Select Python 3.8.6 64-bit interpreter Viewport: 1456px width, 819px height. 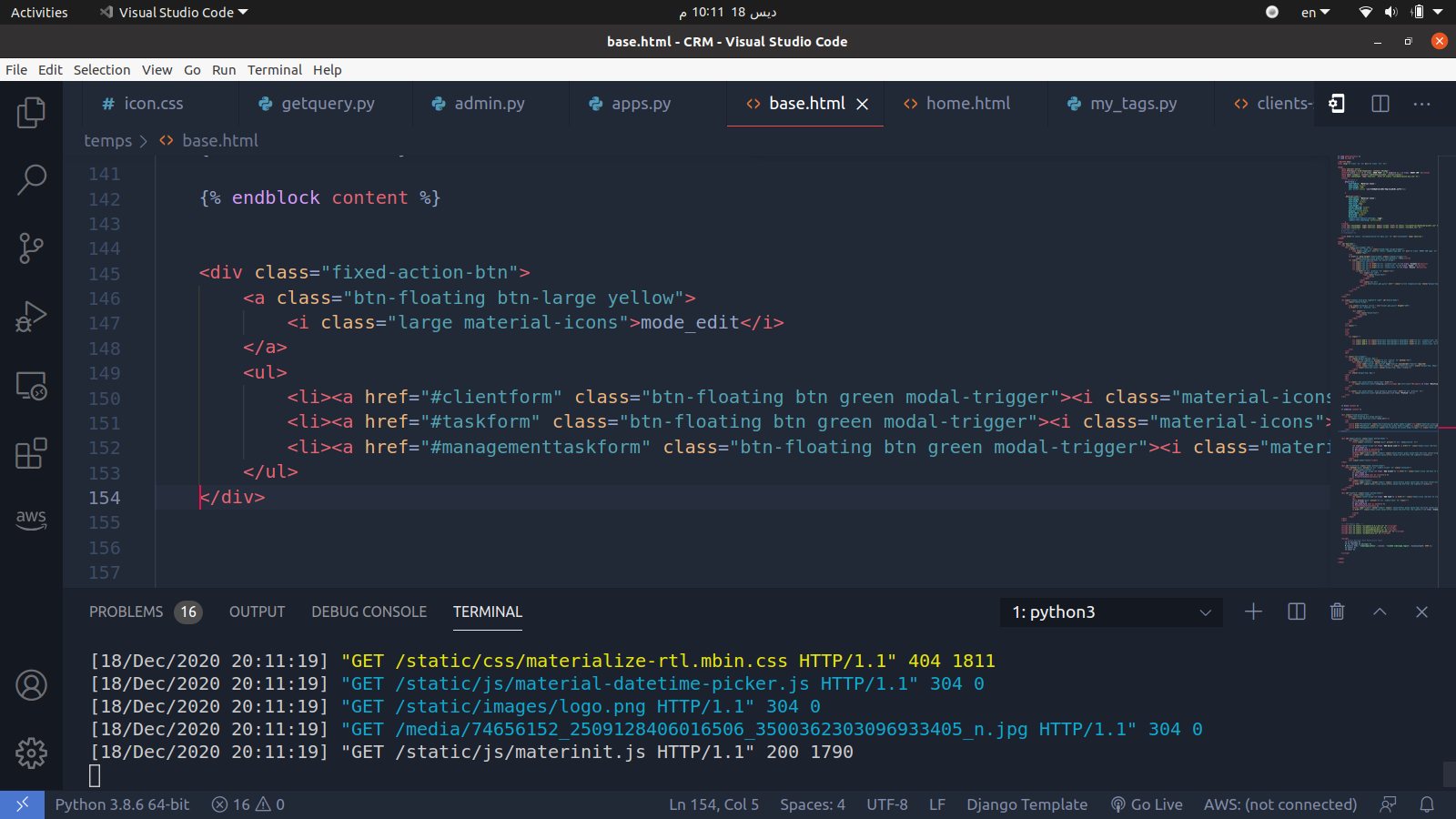122,804
